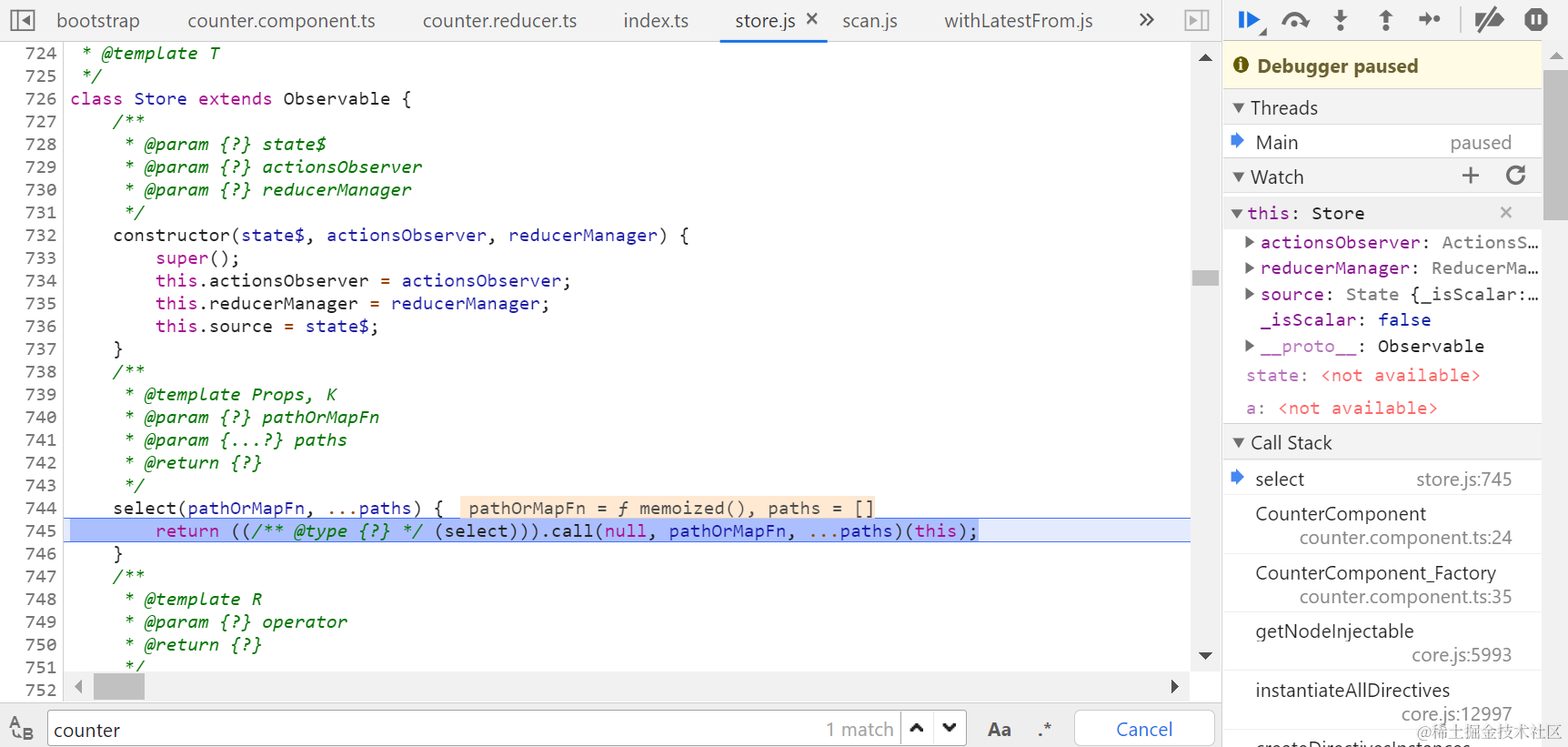Click the 'state: <not available>' watch entry

click(1362, 375)
